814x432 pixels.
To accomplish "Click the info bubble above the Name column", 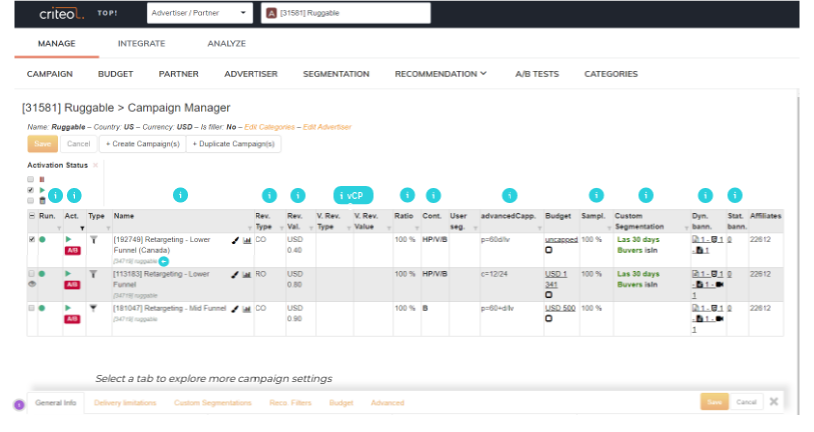I will point(180,195).
